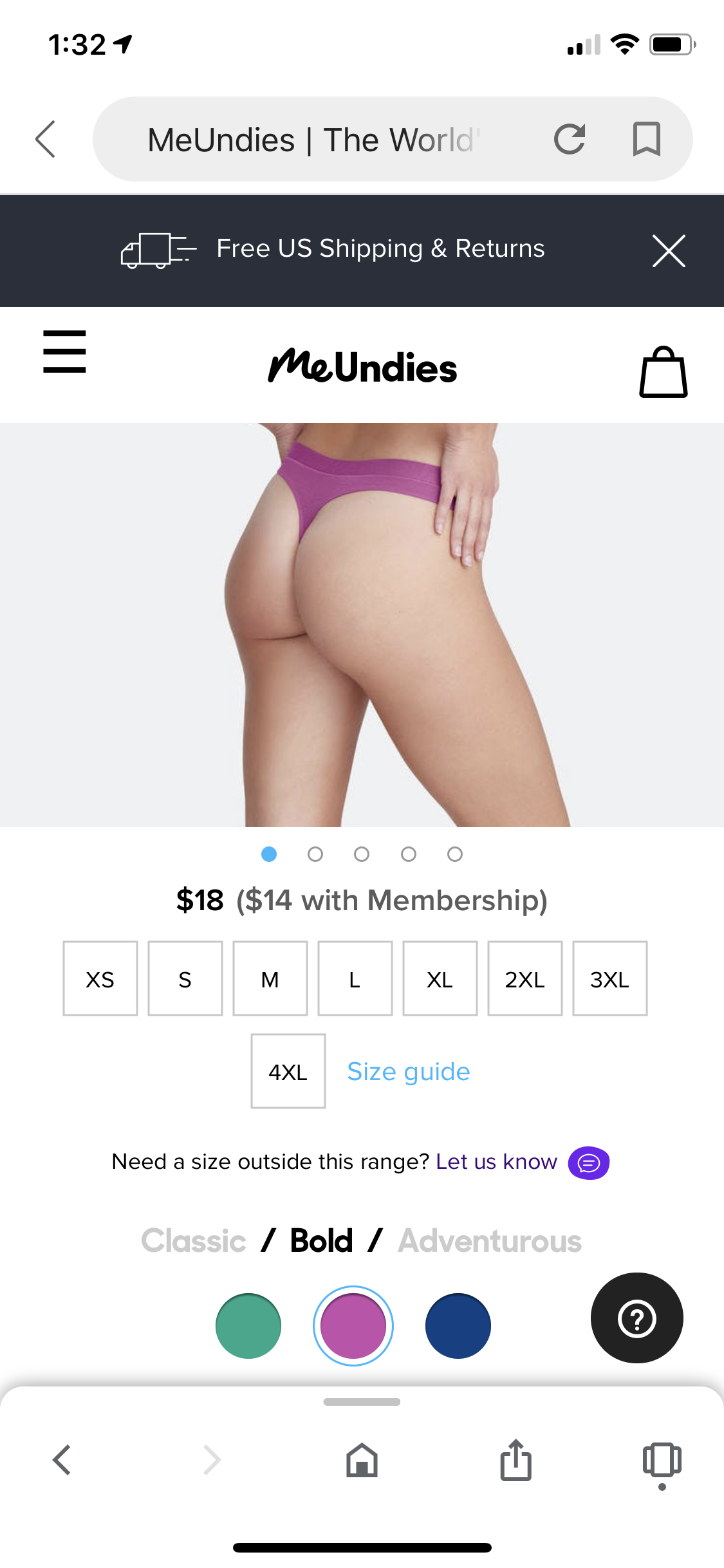
Task: Select size XS
Action: pyautogui.click(x=100, y=978)
